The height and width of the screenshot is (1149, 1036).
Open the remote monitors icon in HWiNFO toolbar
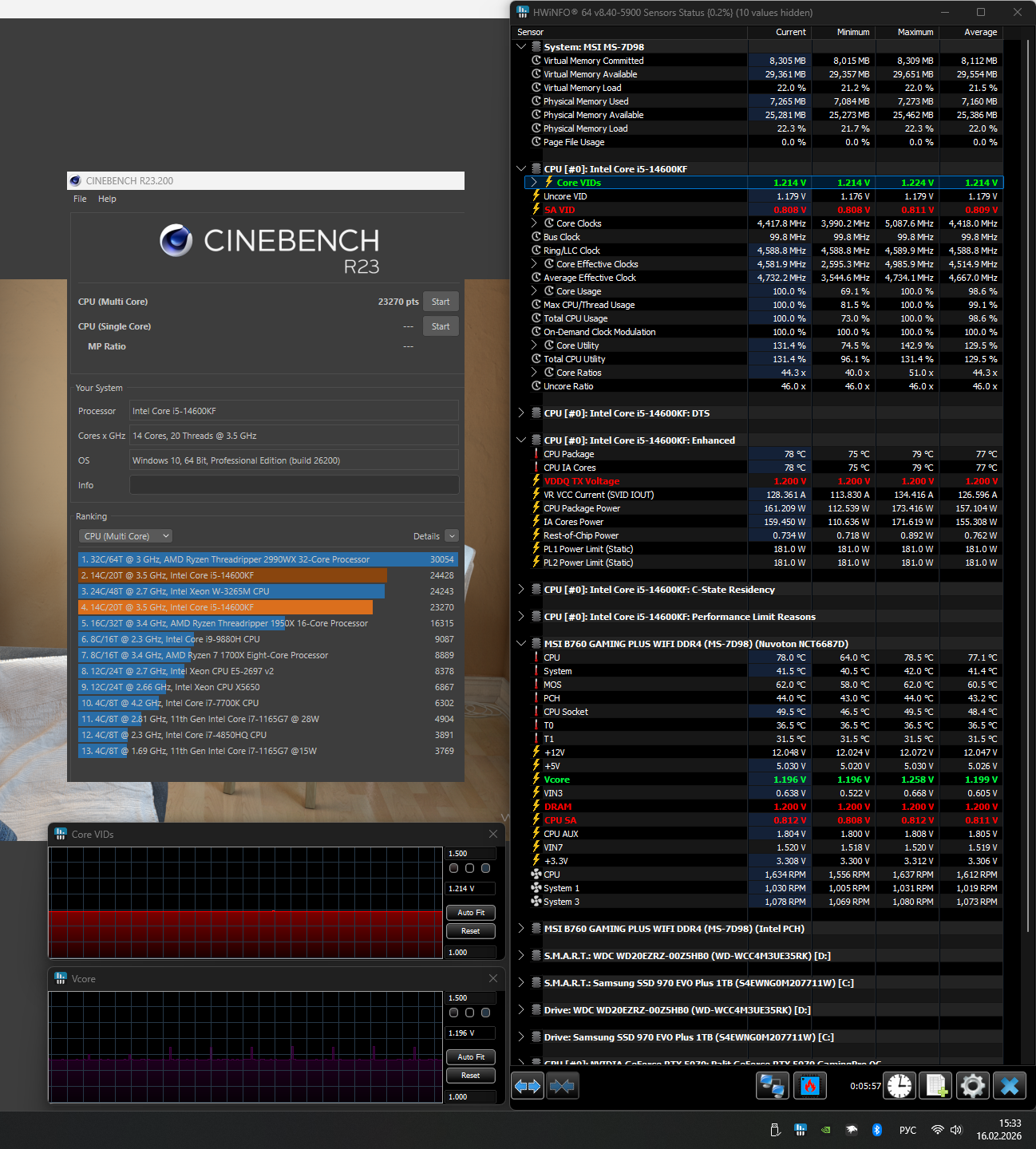coord(772,1086)
